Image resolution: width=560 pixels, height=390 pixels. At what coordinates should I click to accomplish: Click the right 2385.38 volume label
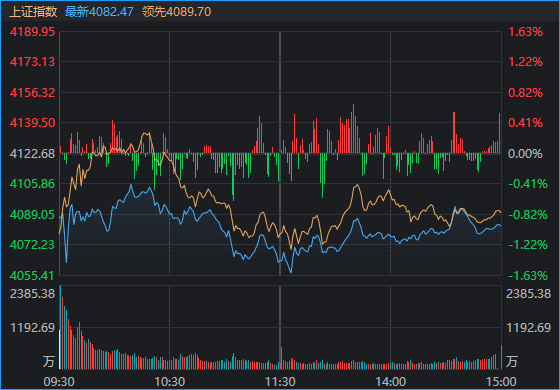click(x=529, y=294)
